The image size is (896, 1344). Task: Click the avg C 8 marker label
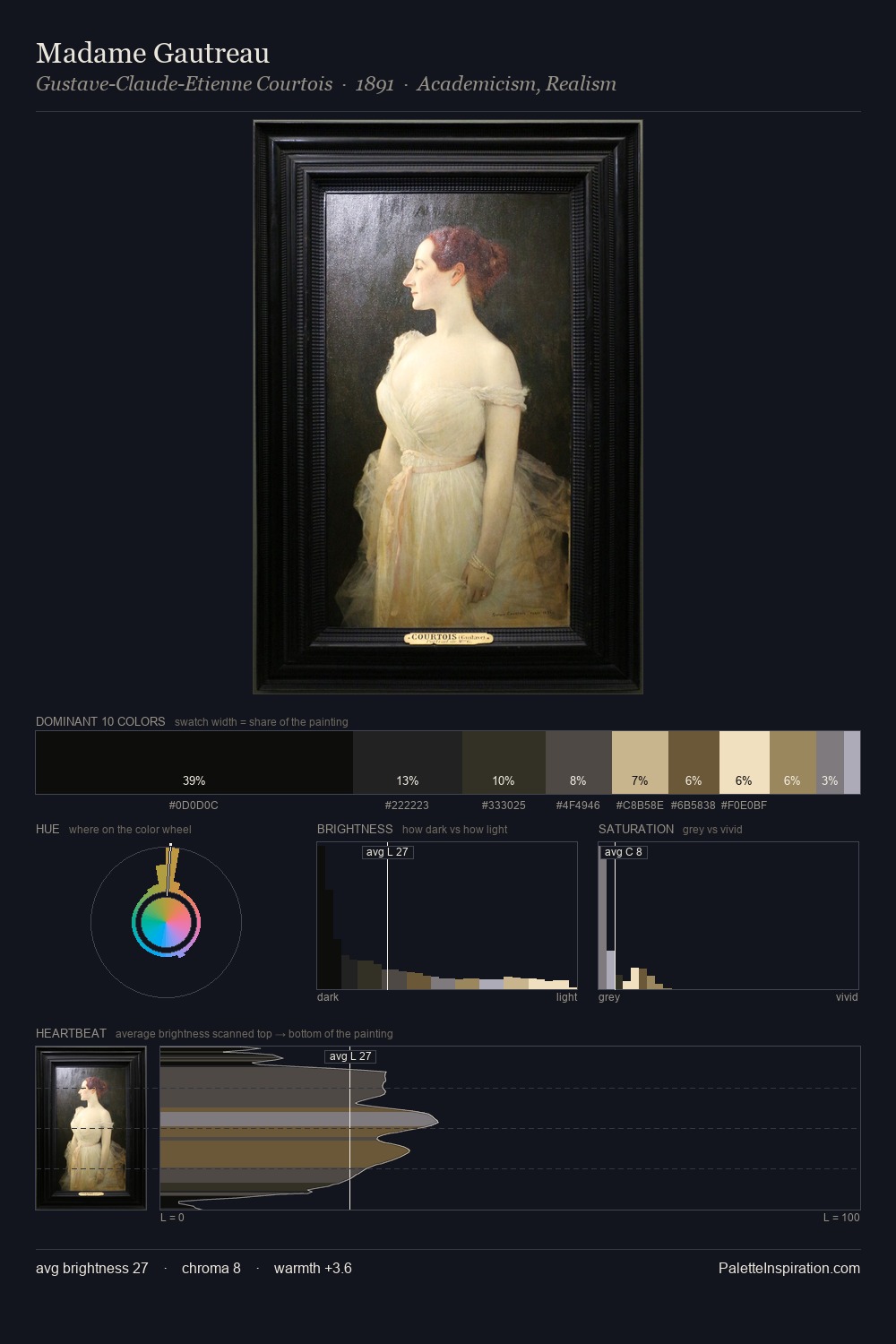pyautogui.click(x=624, y=852)
